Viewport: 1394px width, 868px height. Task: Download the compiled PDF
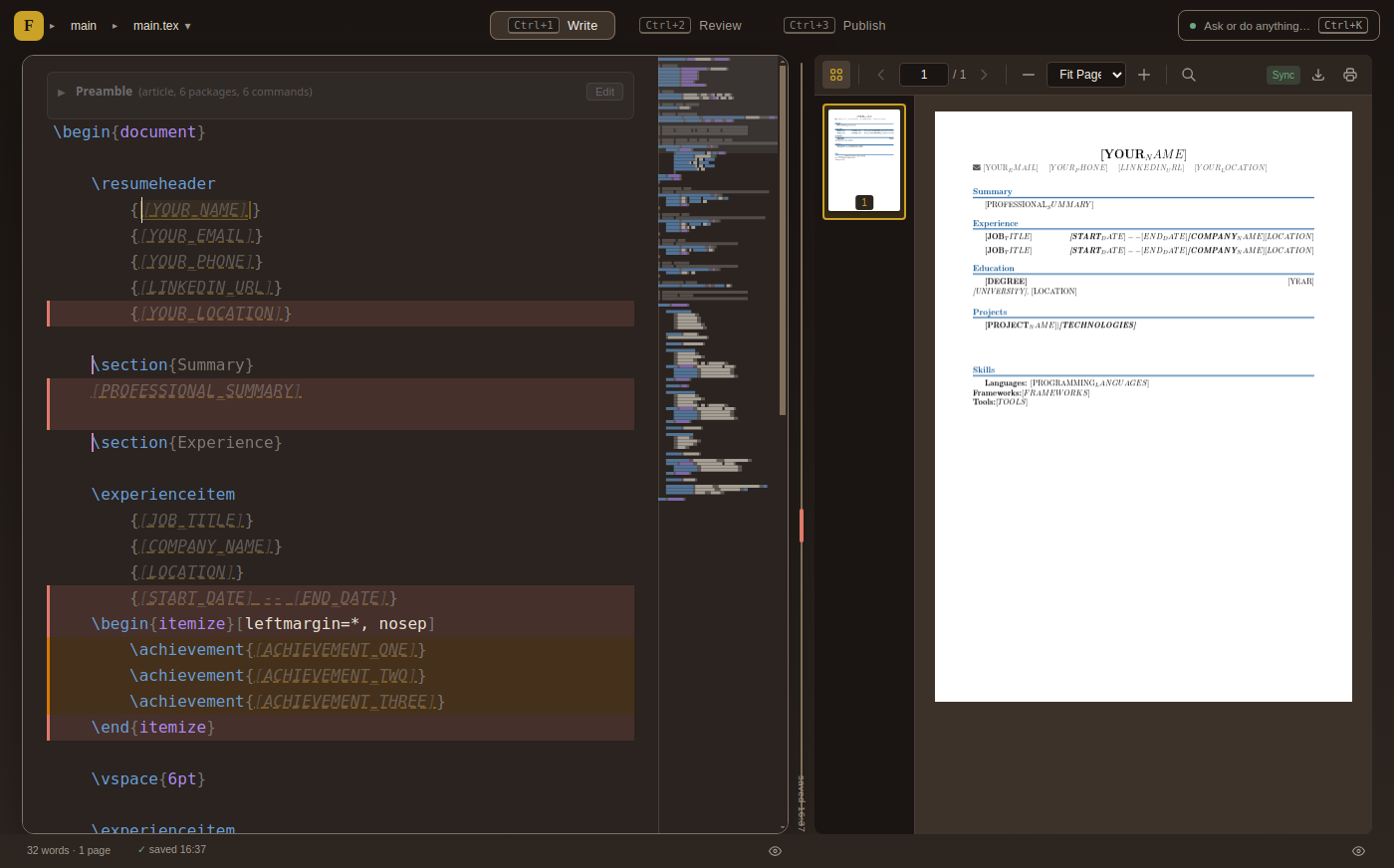(x=1318, y=75)
